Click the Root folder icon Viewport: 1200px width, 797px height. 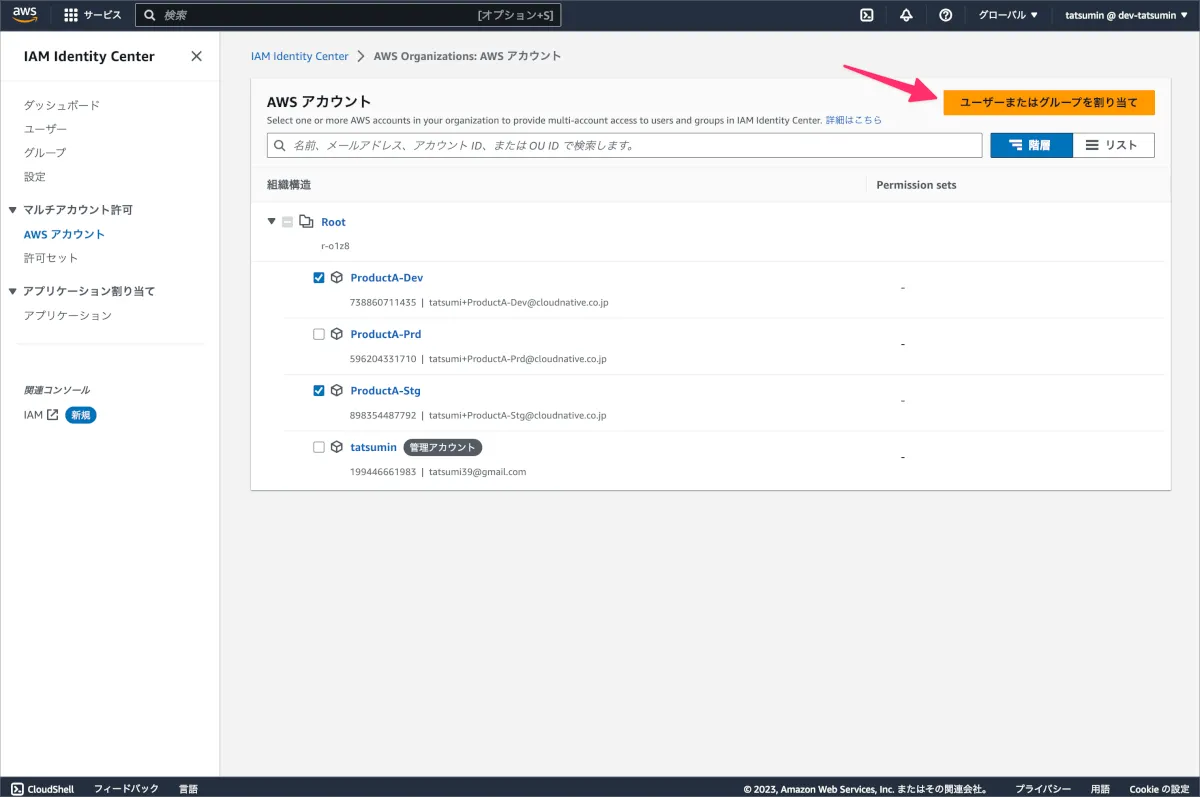coord(307,222)
